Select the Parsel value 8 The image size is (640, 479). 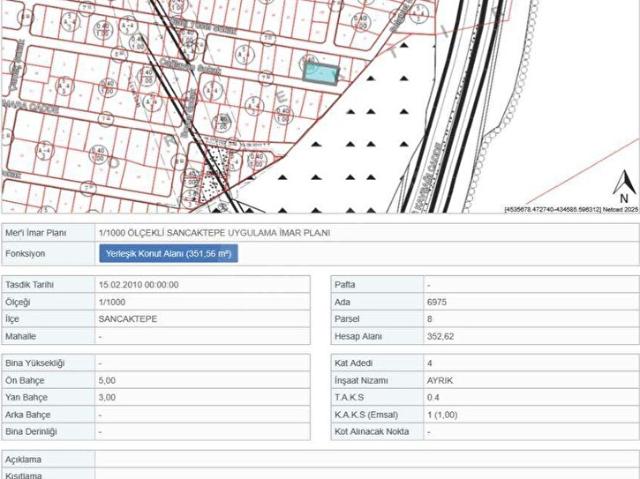coord(430,320)
